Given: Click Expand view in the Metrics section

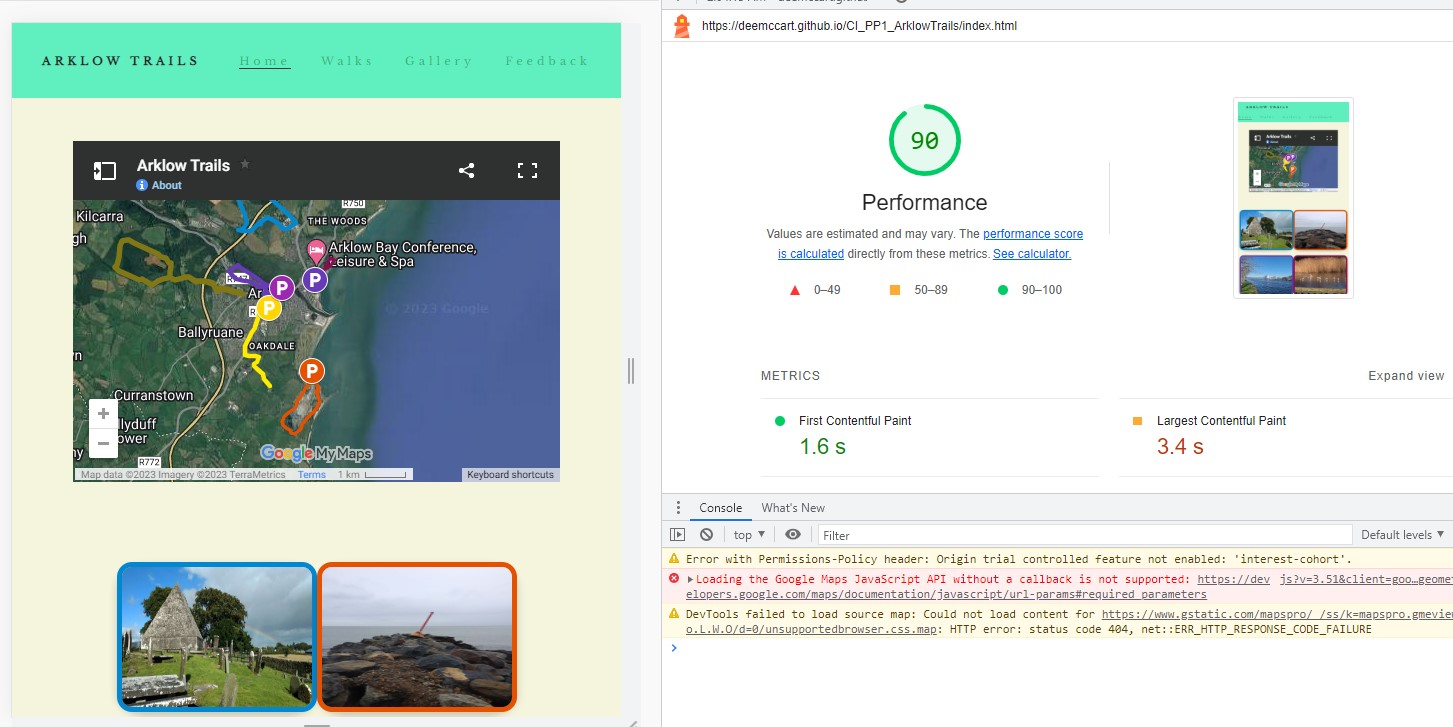Looking at the screenshot, I should [1405, 376].
